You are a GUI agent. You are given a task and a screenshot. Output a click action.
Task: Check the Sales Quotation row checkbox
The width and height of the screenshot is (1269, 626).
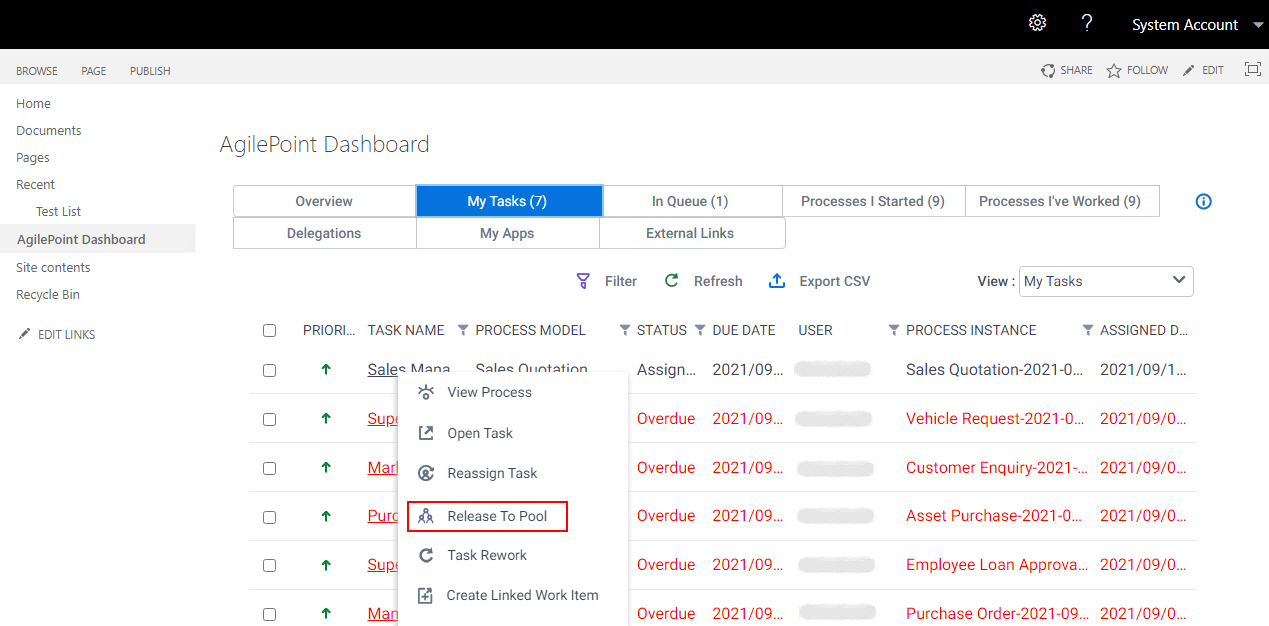[x=269, y=370]
